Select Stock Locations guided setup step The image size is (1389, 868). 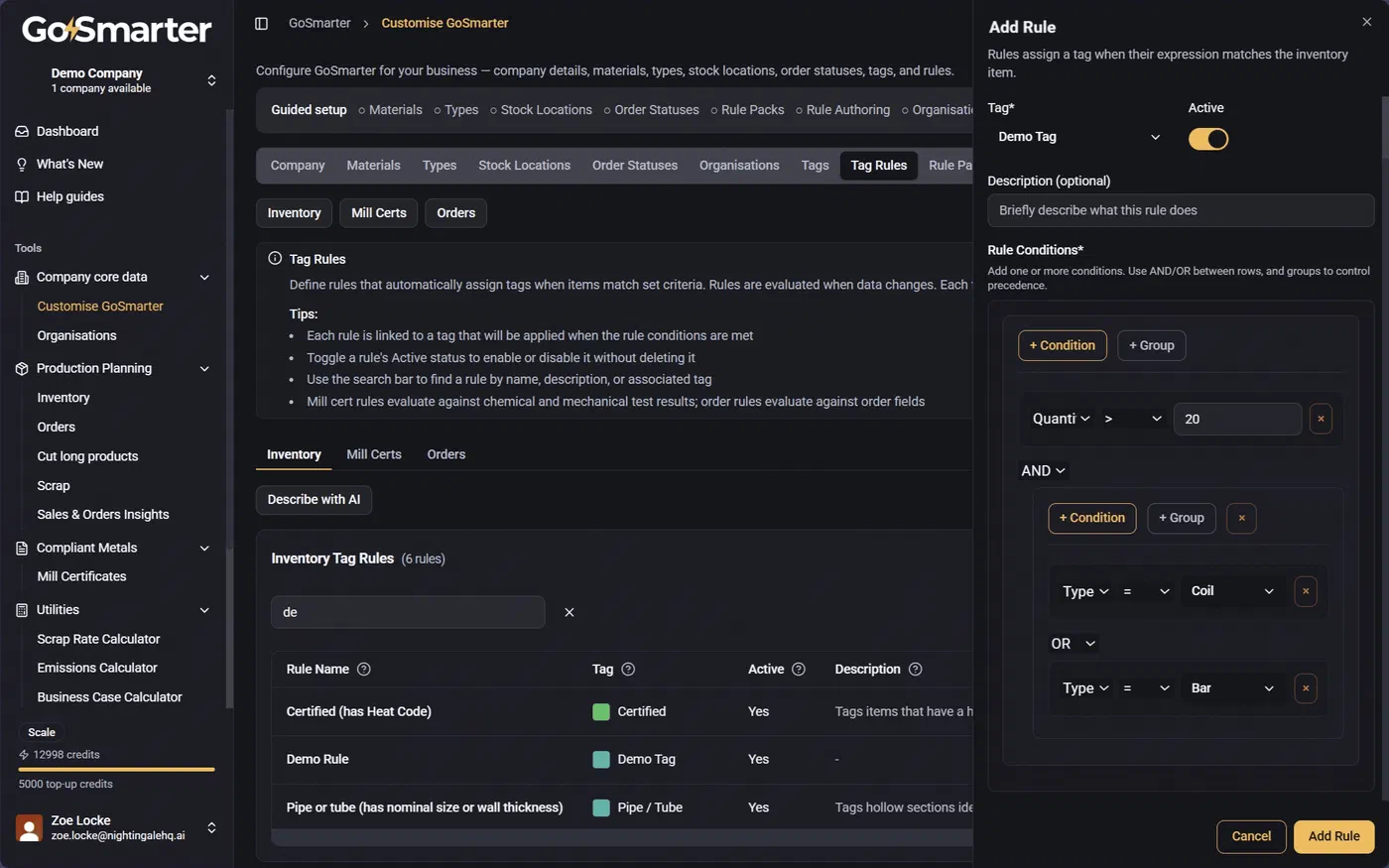click(541, 110)
